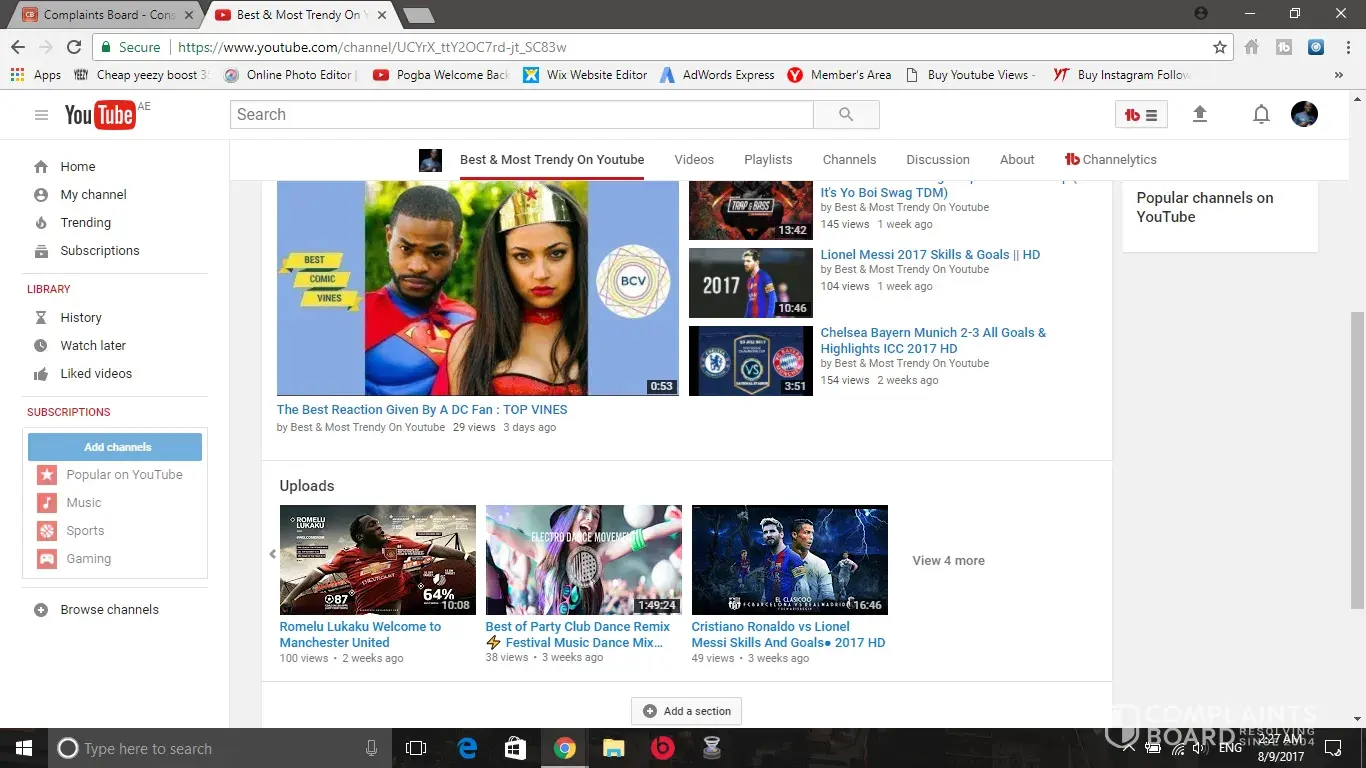Open the Playlists tab
1366x768 pixels.
(768, 160)
